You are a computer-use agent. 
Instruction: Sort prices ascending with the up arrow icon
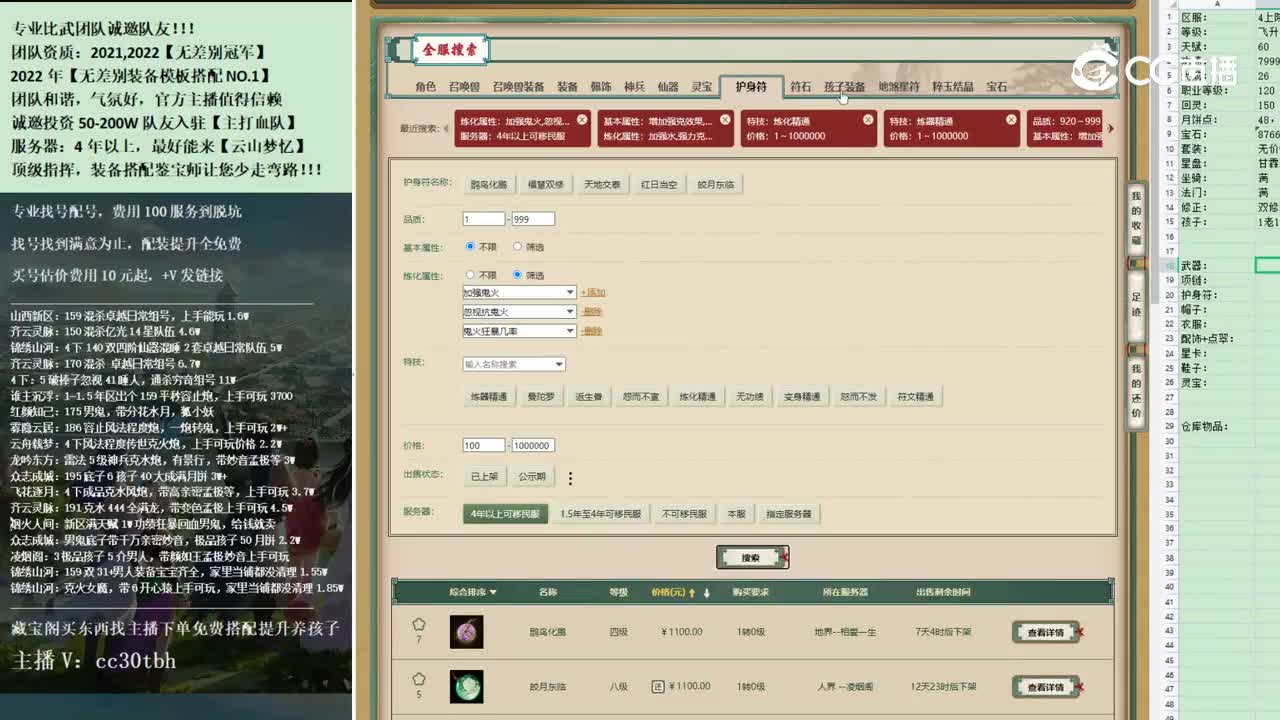coord(691,594)
